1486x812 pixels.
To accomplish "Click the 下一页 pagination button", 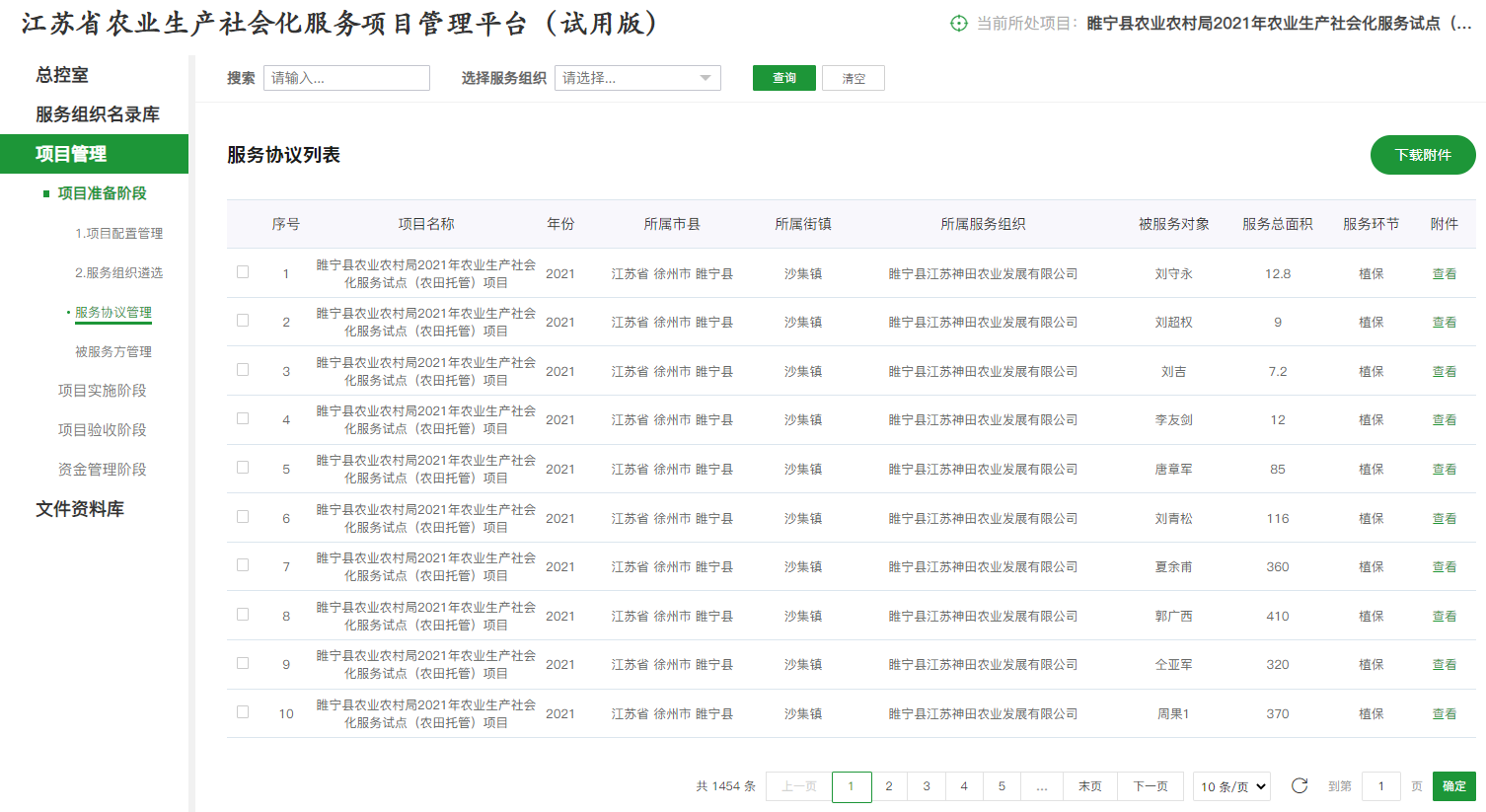I will tap(1151, 786).
